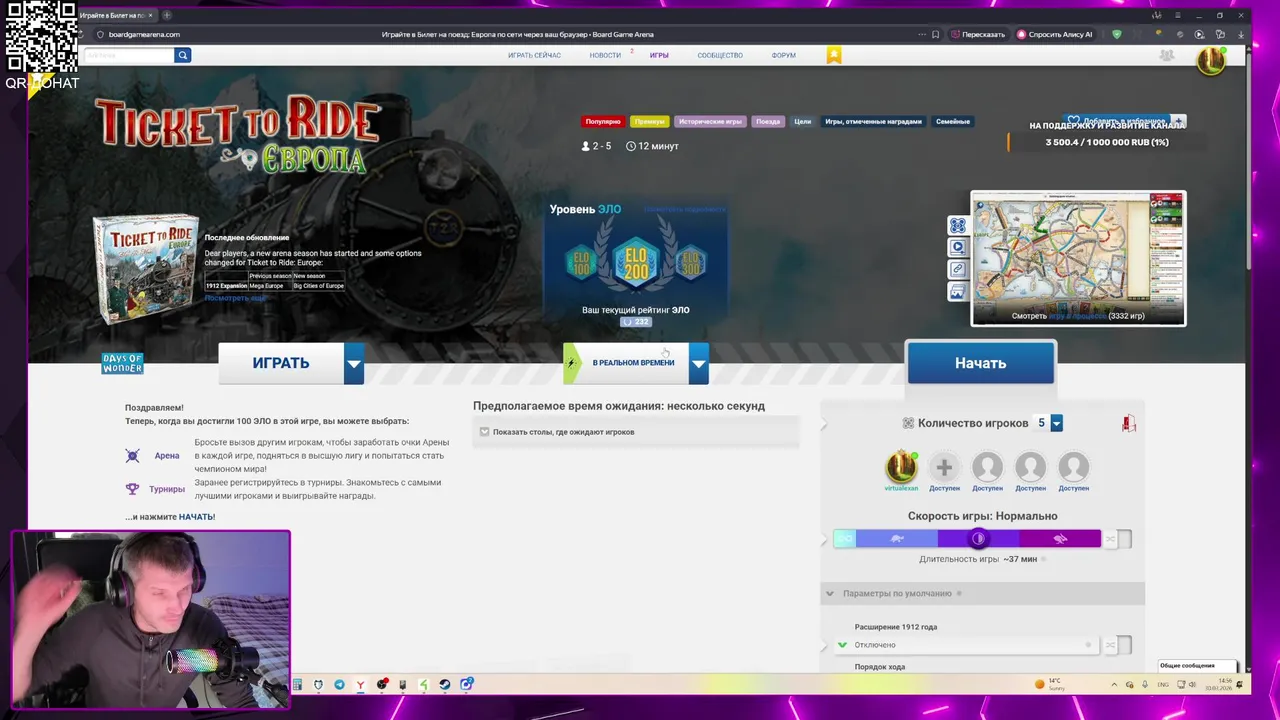Click the top side icon beside game preview

pos(957,226)
